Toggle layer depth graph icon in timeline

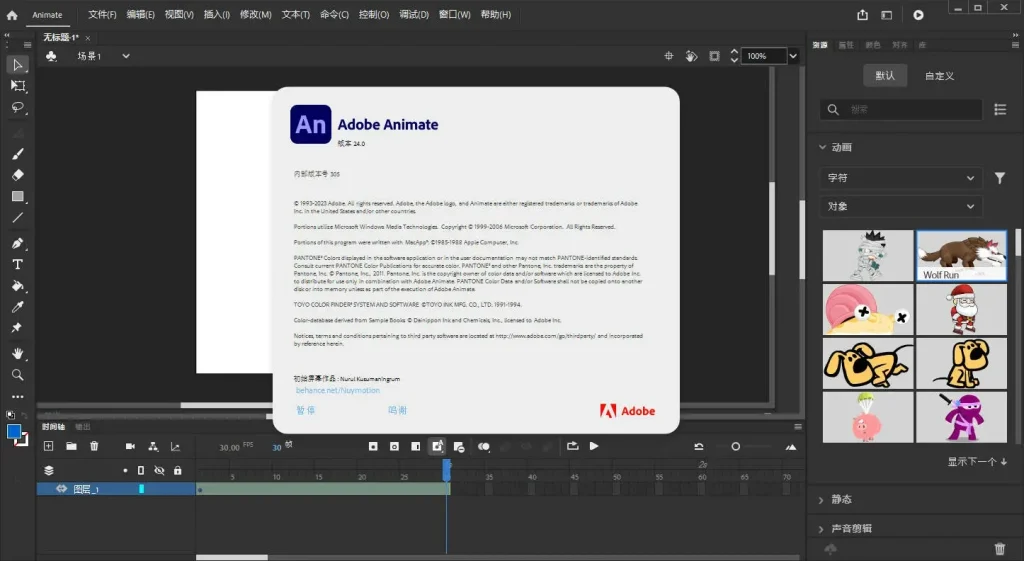[x=175, y=446]
